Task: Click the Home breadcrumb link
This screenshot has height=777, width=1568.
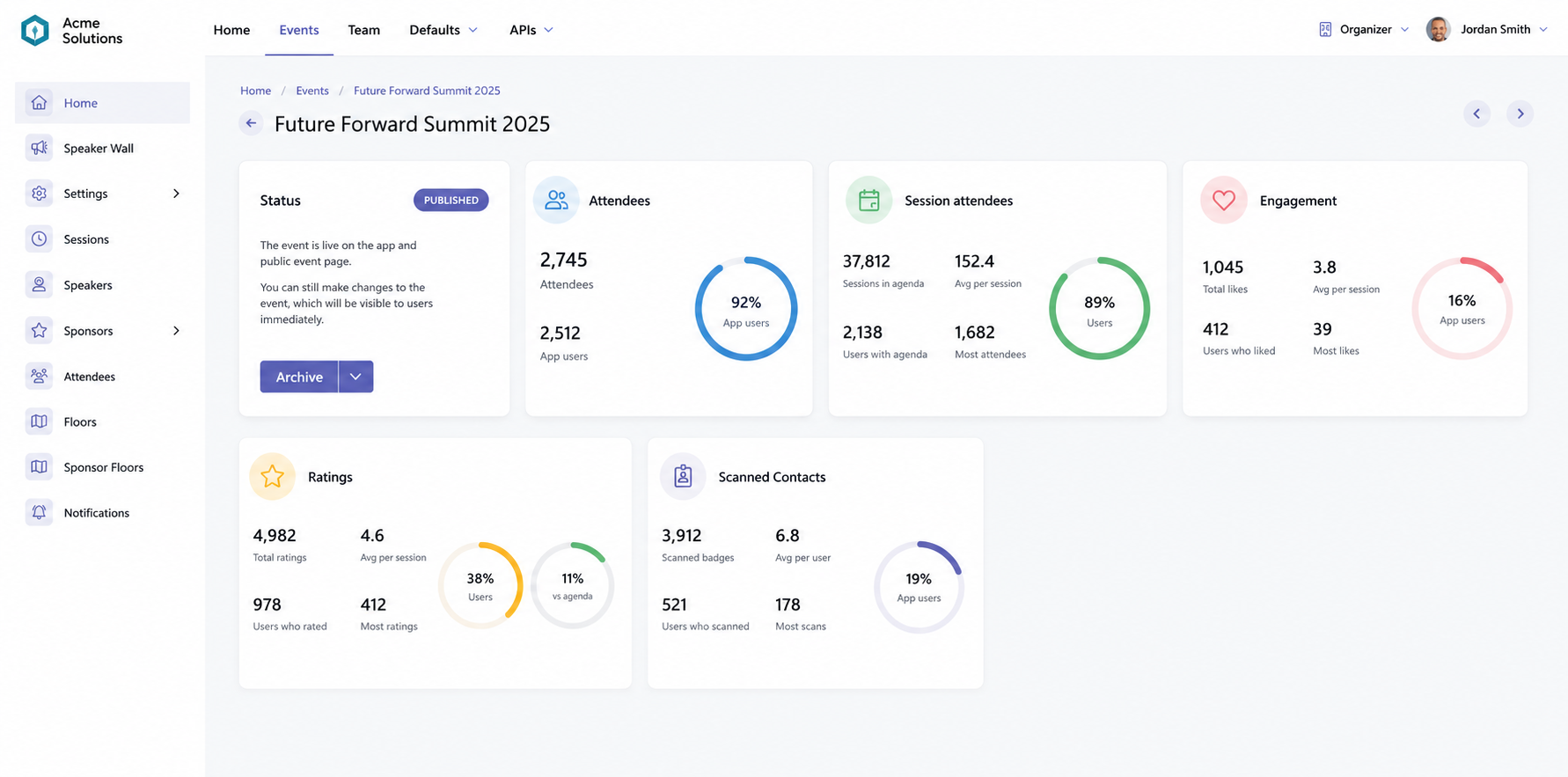Action: [x=255, y=91]
